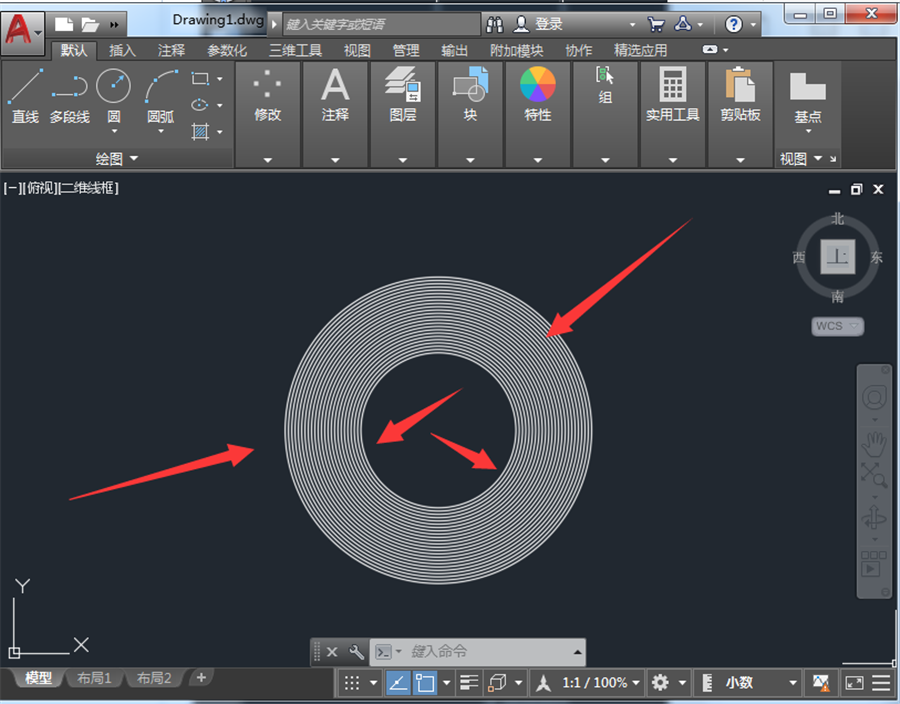This screenshot has width=900, height=704.
Task: Select the Circle (圆) tool
Action: coord(114,95)
